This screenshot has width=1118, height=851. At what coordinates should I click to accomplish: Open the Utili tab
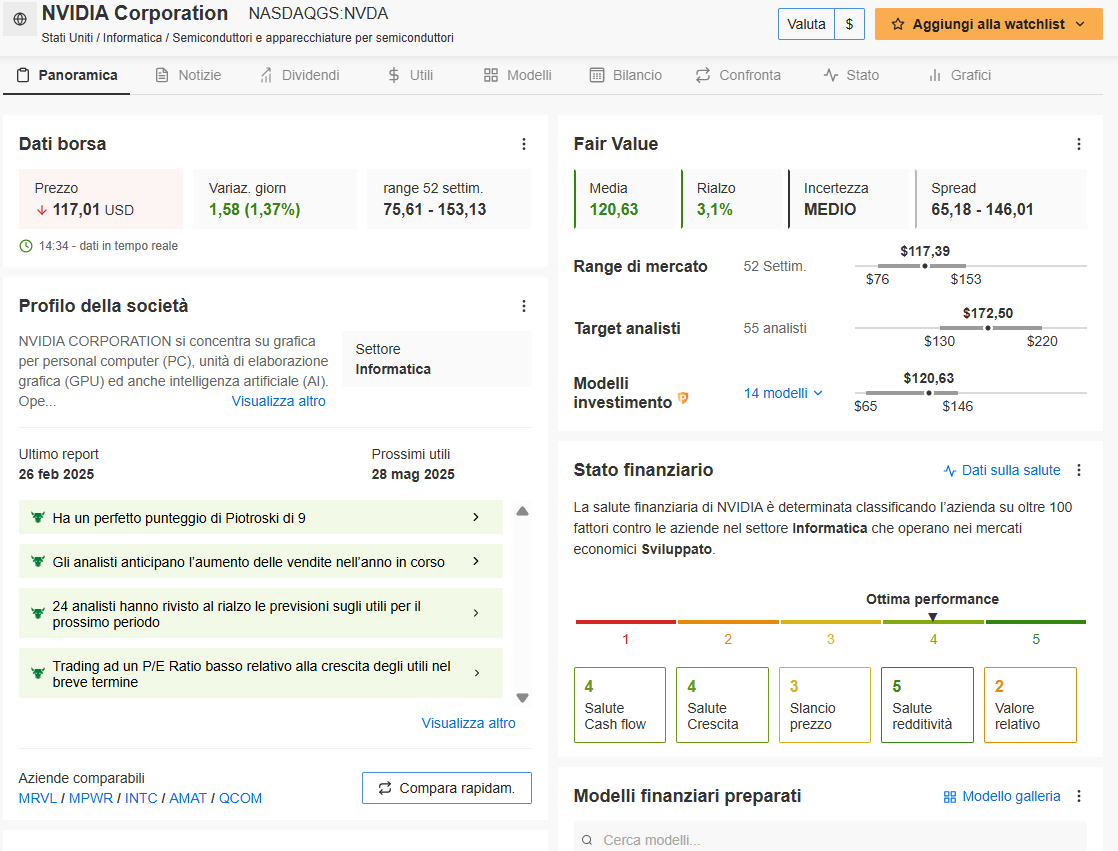tap(410, 76)
